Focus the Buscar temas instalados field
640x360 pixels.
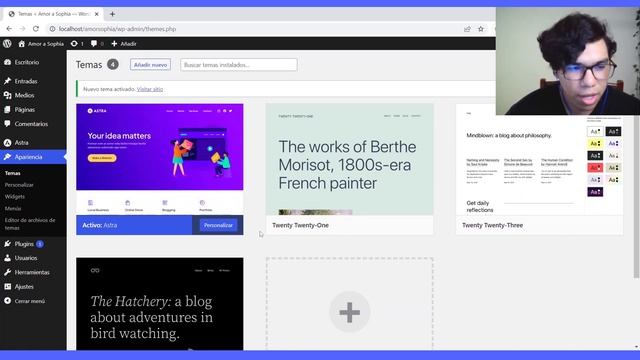click(x=239, y=64)
